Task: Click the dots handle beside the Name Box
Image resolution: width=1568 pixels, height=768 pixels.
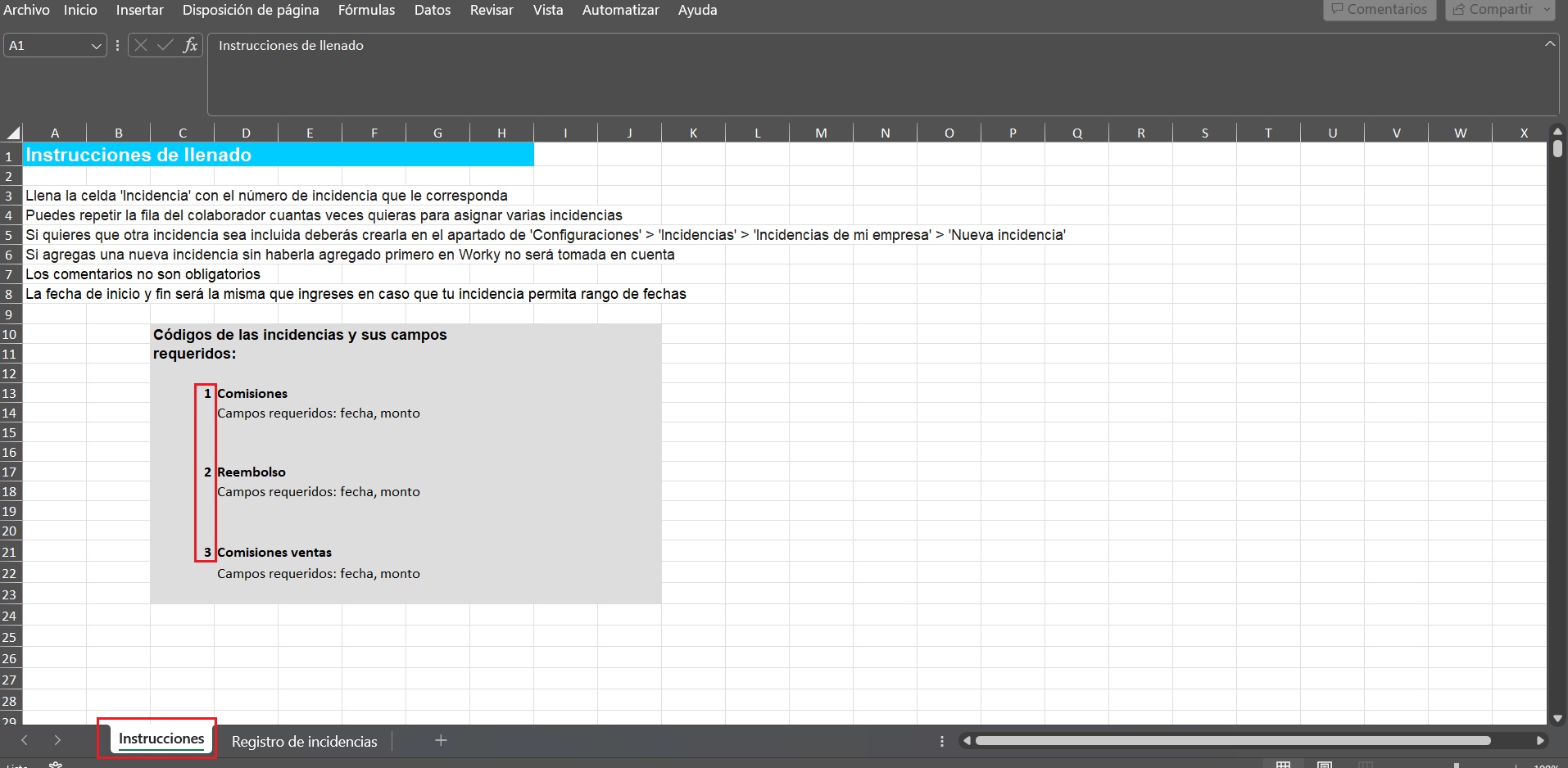Action: [x=118, y=45]
